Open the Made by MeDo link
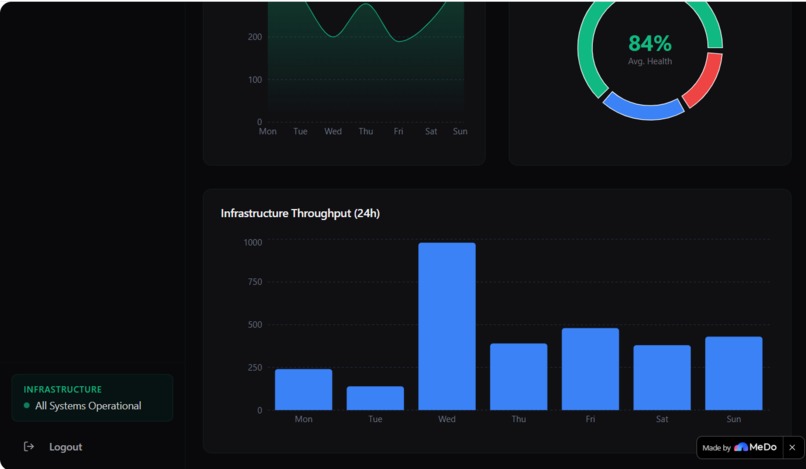Image resolution: width=806 pixels, height=469 pixels. point(739,447)
